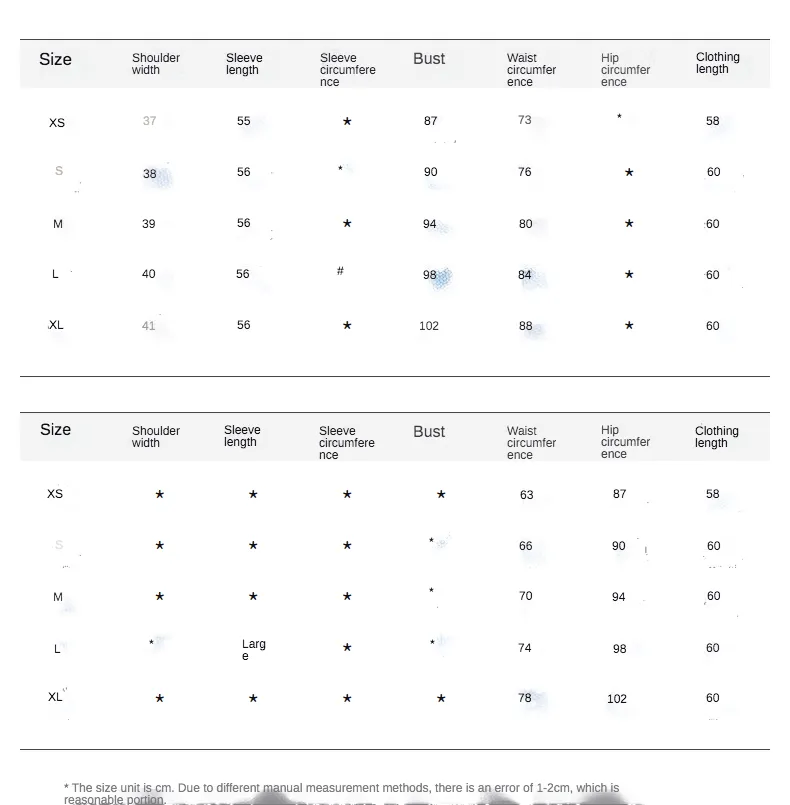790x805 pixels.
Task: Select the 'Bust' header of the bottom table
Action: point(429,432)
